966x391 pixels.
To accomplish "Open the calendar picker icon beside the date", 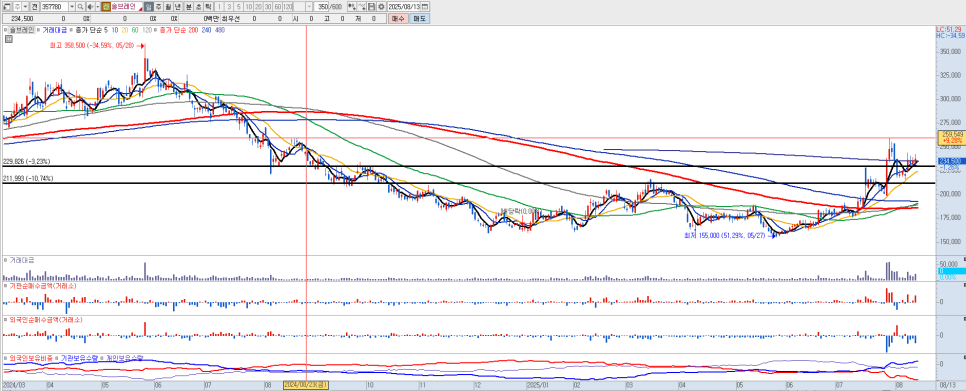I will point(425,6).
